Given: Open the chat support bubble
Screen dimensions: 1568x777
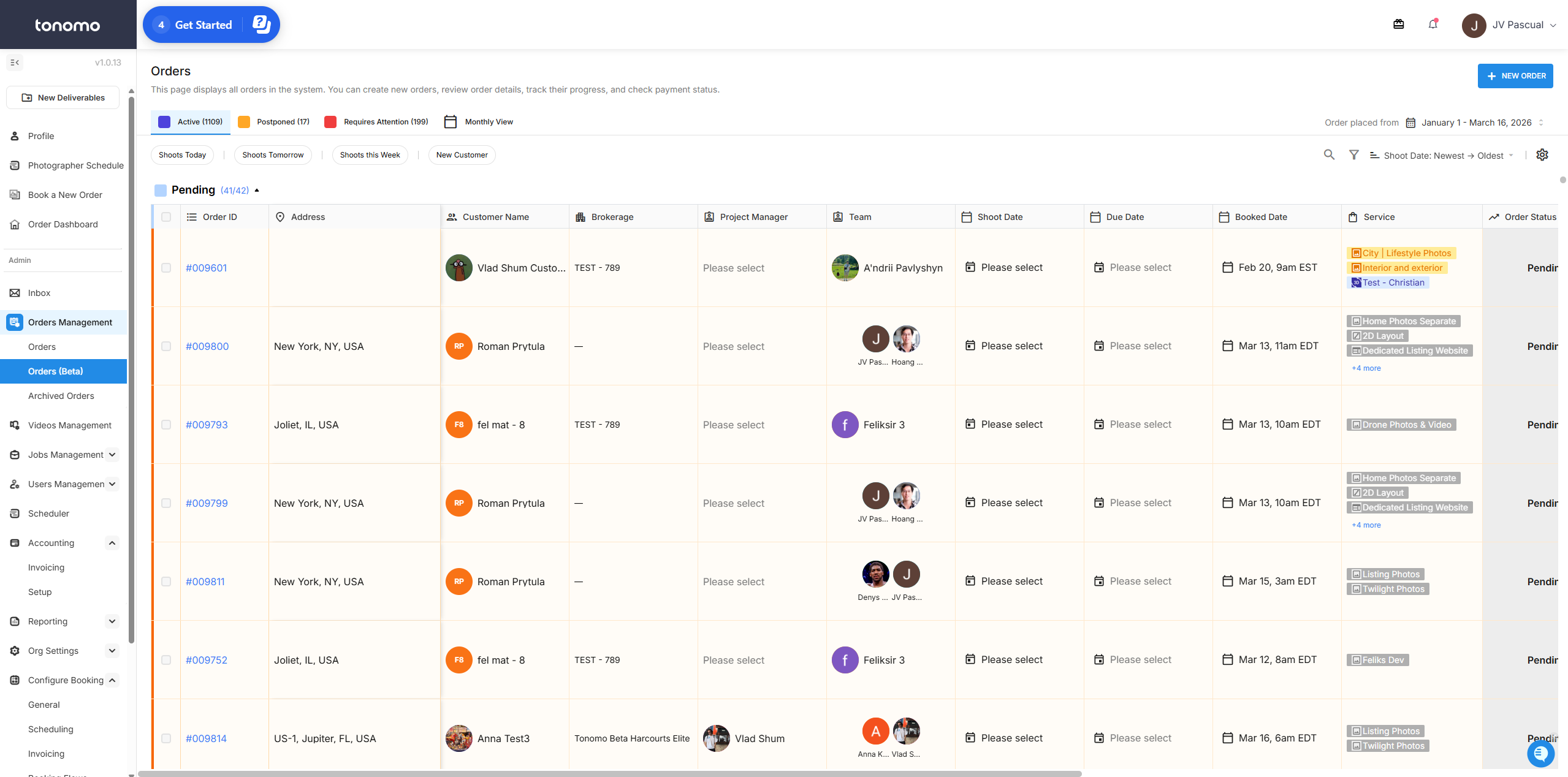Looking at the screenshot, I should (1540, 753).
